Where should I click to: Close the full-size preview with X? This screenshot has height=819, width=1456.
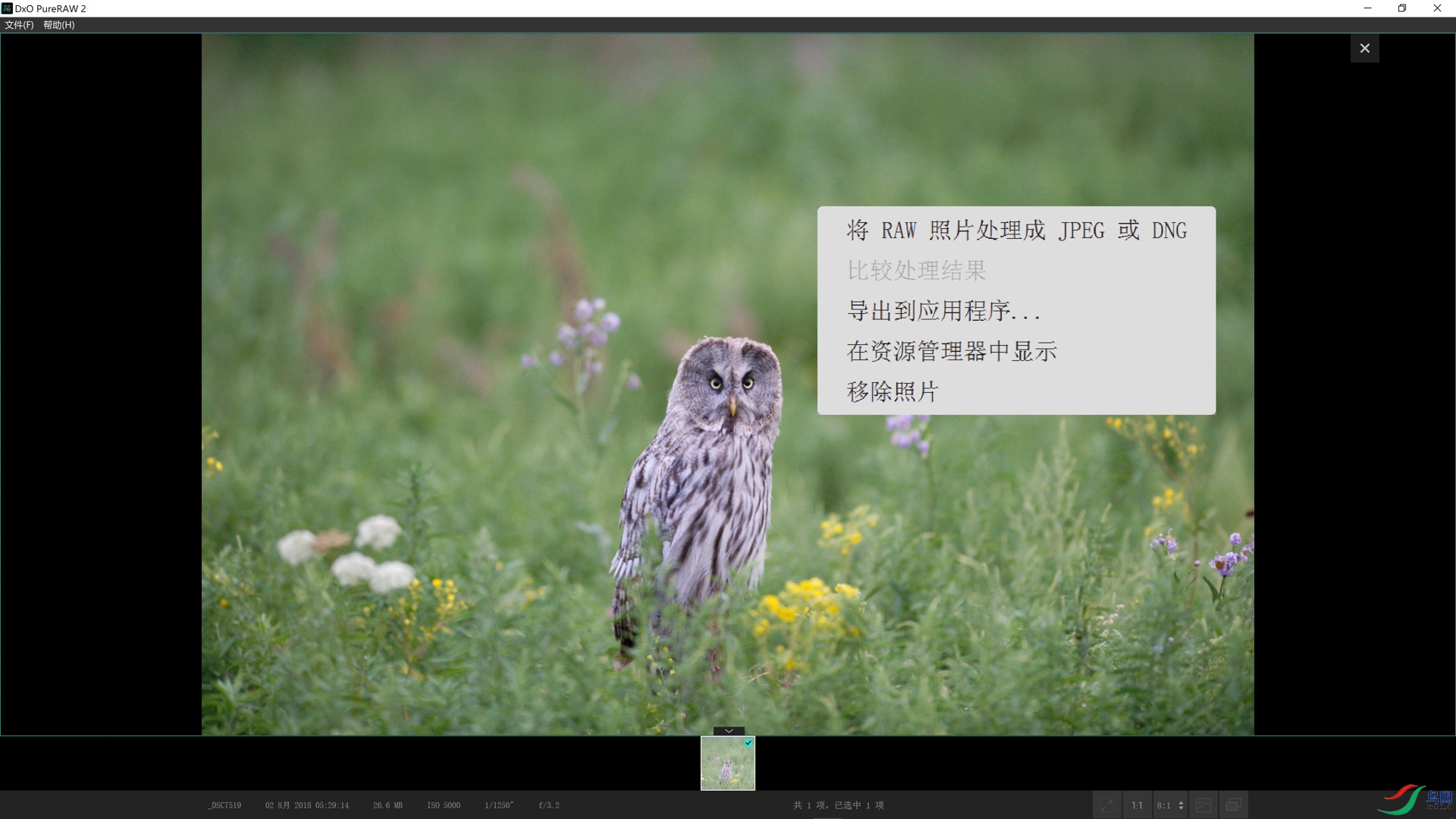(1364, 49)
